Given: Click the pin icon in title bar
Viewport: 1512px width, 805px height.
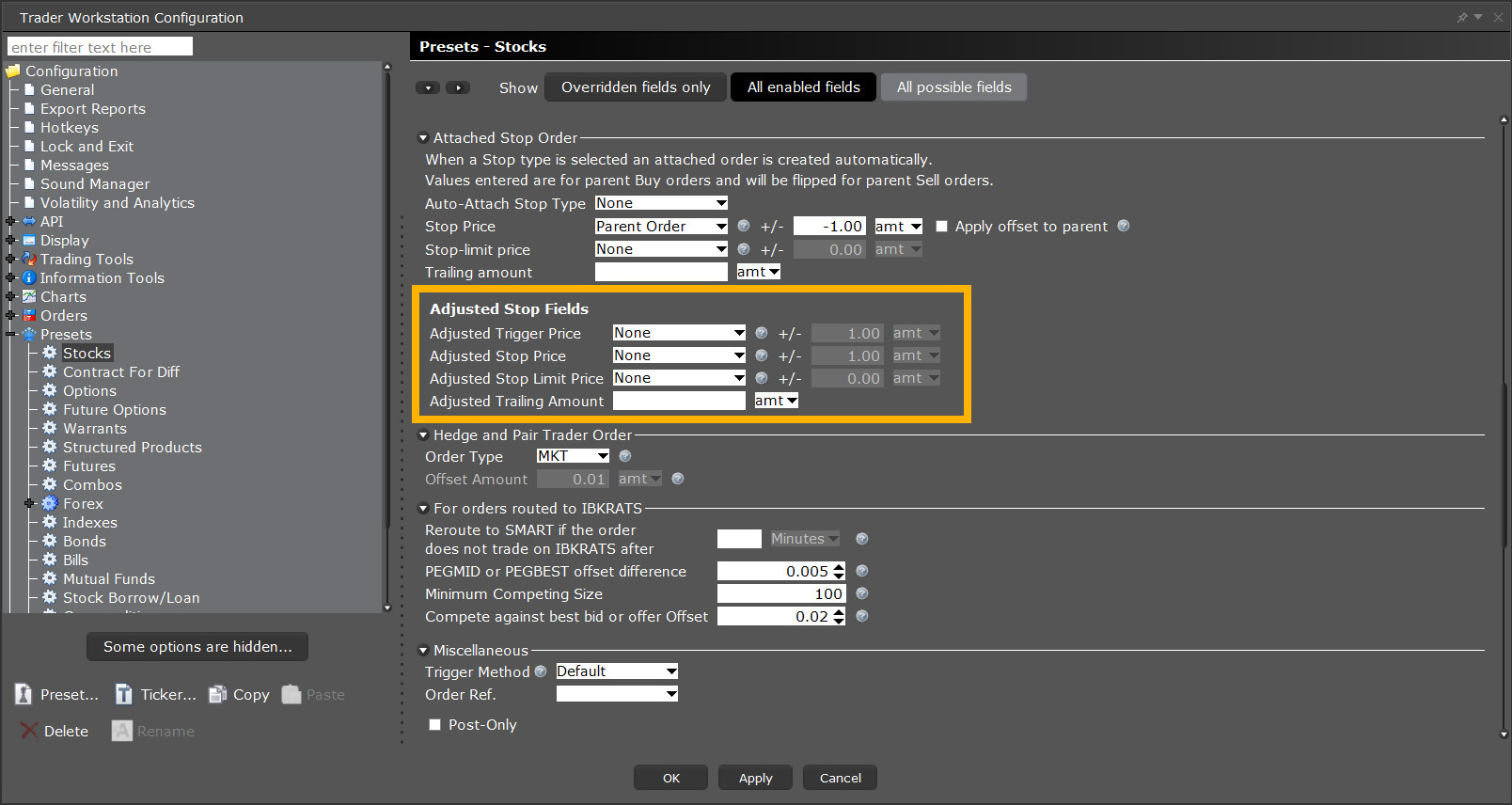Looking at the screenshot, I should pos(1462,17).
